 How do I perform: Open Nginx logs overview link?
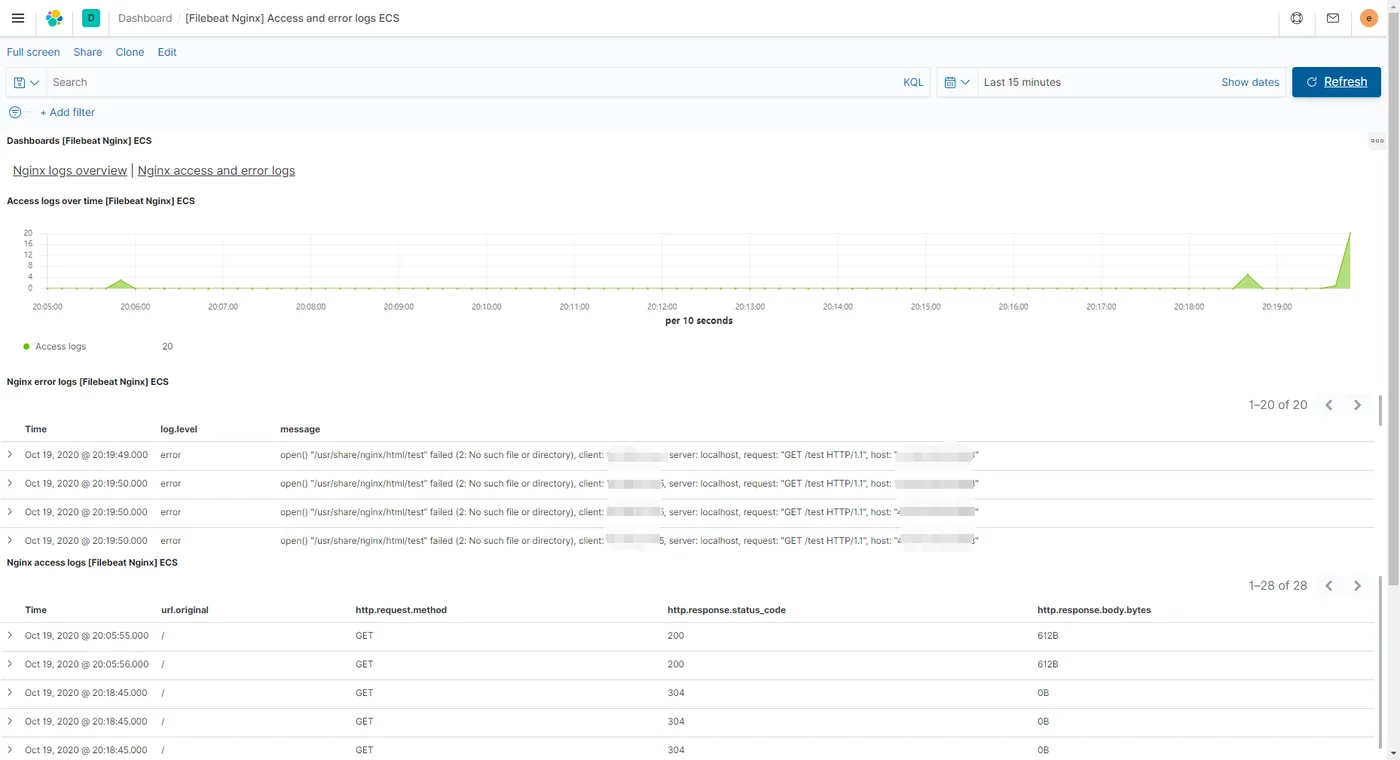(70, 171)
